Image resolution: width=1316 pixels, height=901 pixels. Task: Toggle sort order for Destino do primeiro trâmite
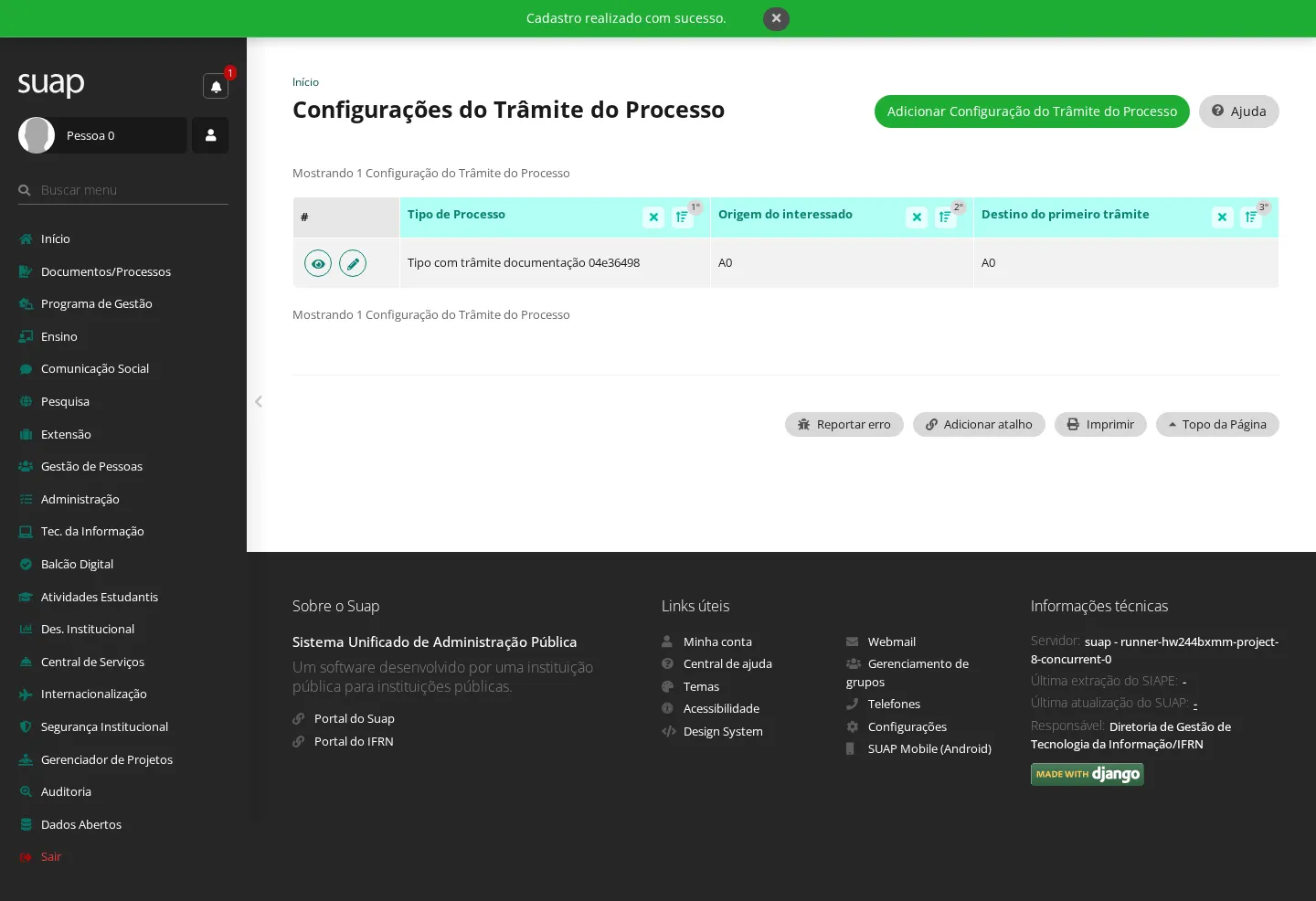click(x=1250, y=217)
